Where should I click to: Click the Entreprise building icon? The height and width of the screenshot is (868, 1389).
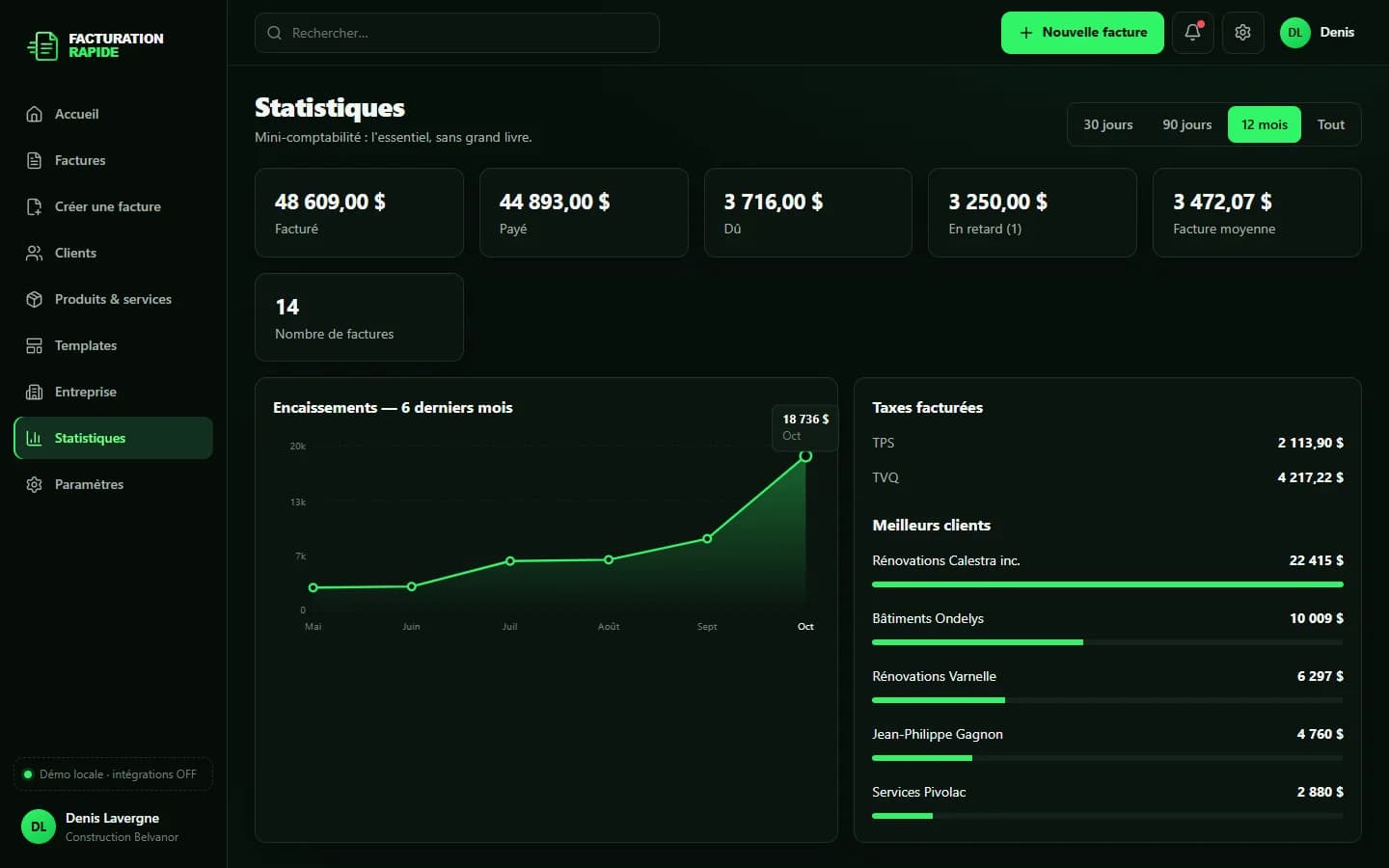[x=35, y=392]
